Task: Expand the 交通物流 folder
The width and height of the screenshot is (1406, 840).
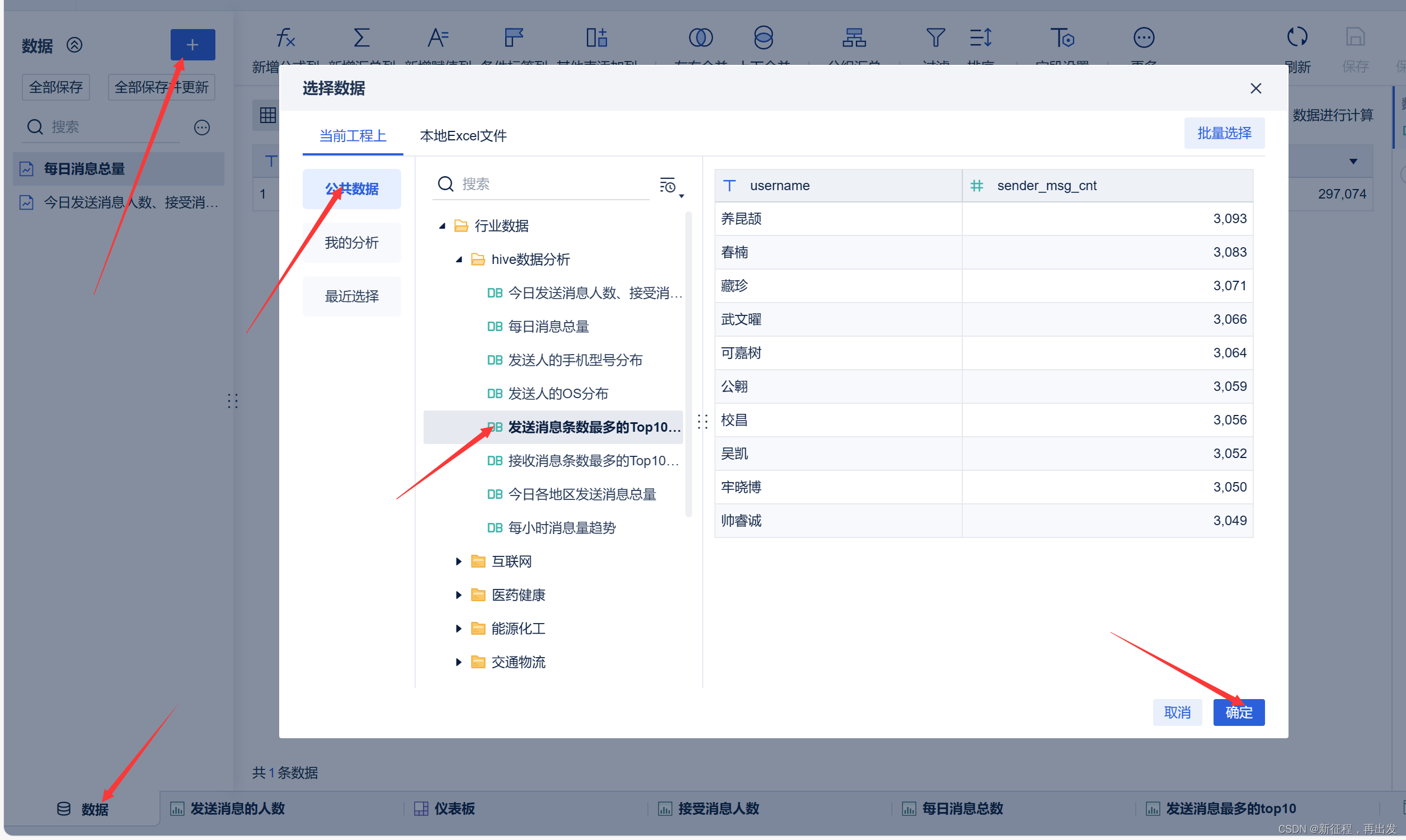Action: pos(459,662)
